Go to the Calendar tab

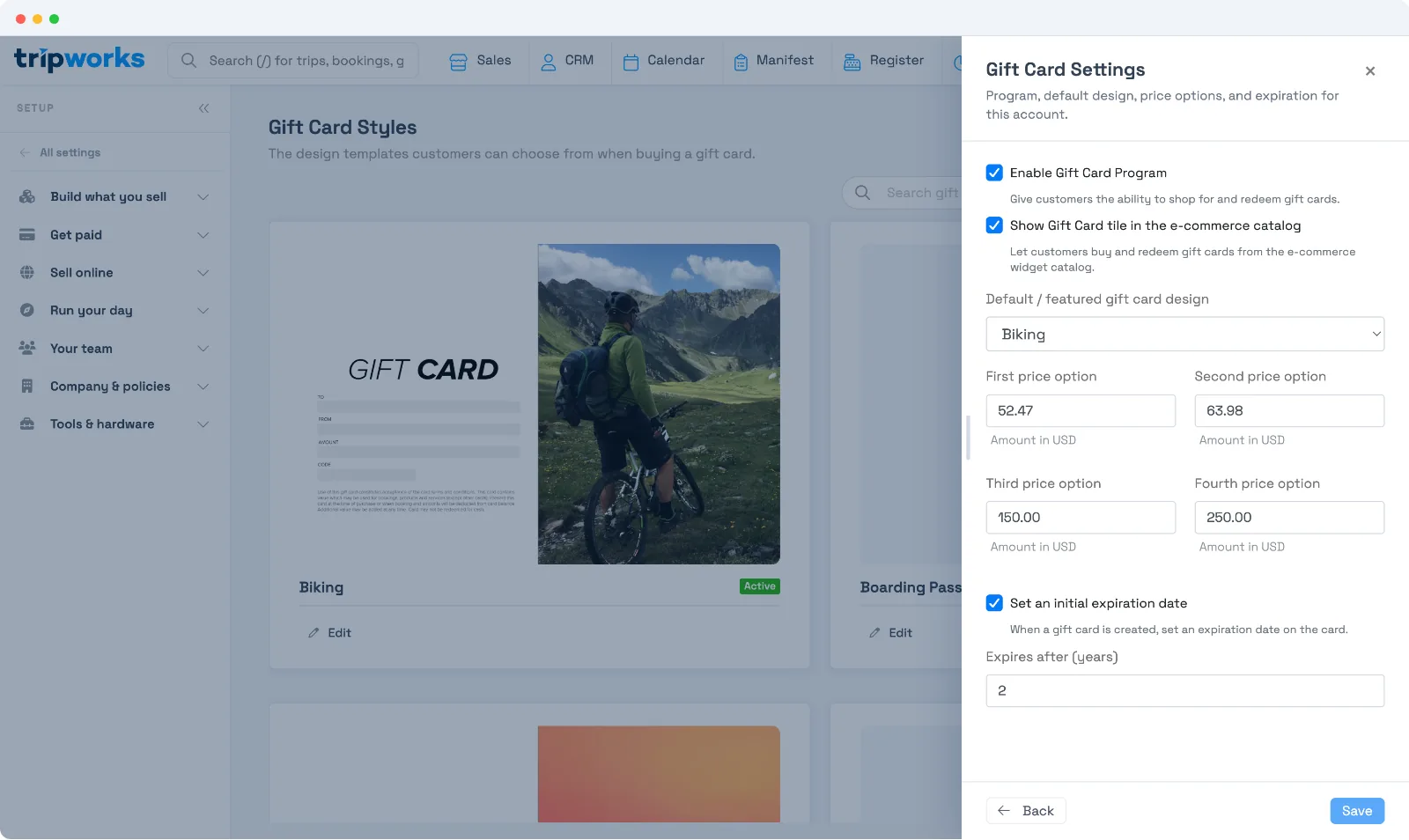tap(664, 61)
